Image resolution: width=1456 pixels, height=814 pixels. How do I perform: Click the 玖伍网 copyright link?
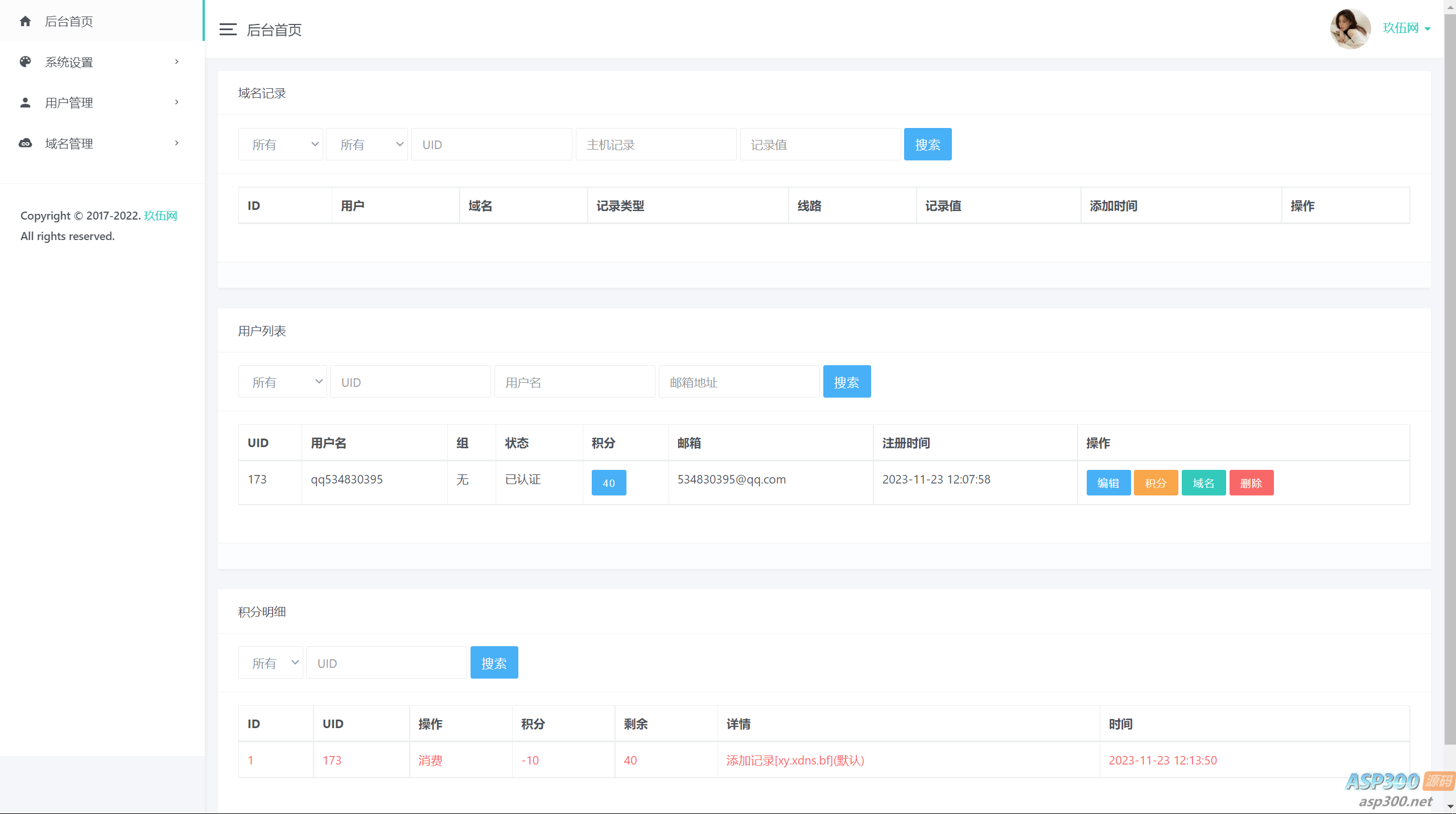pyautogui.click(x=160, y=216)
